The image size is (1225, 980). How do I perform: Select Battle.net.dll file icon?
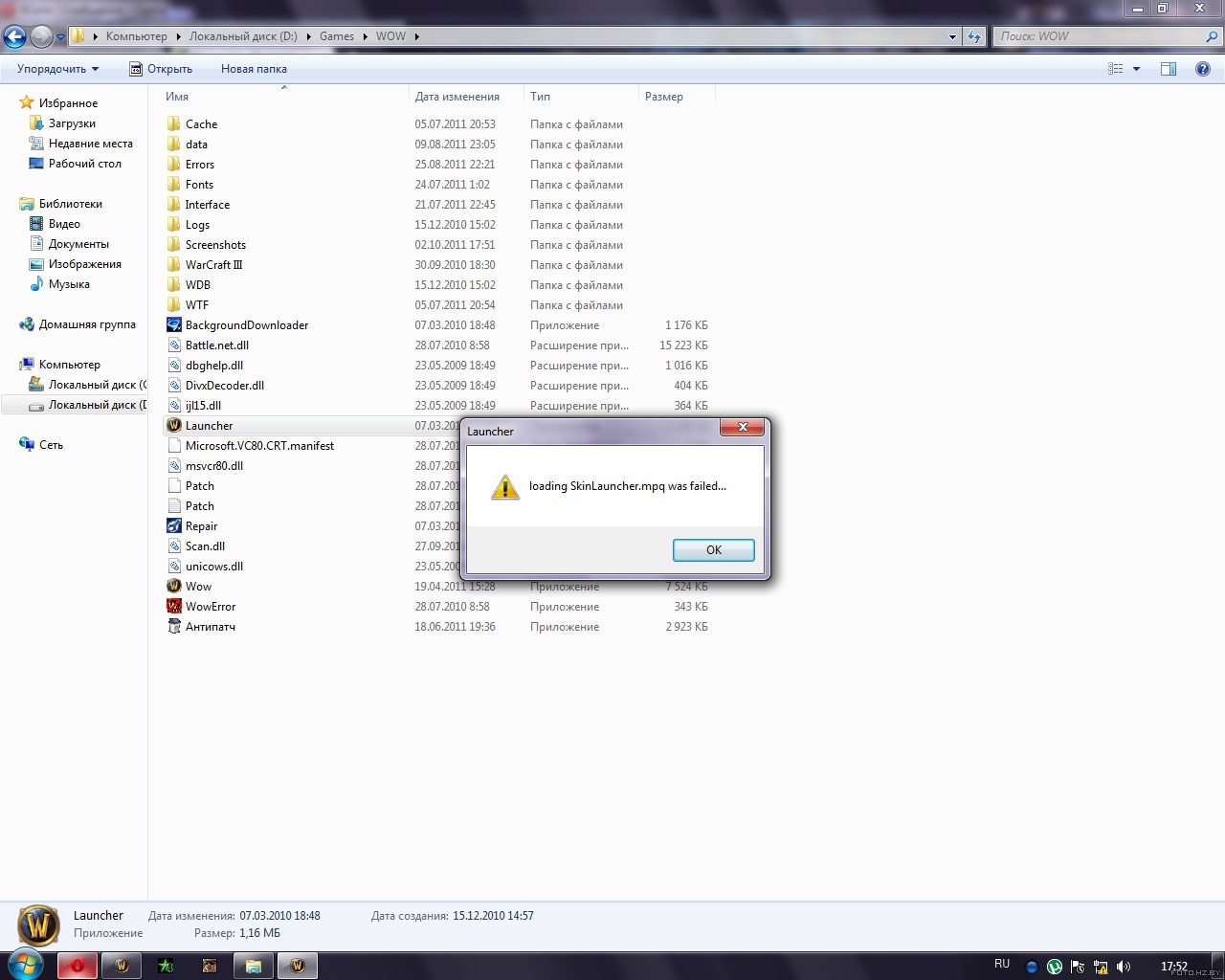(x=173, y=345)
